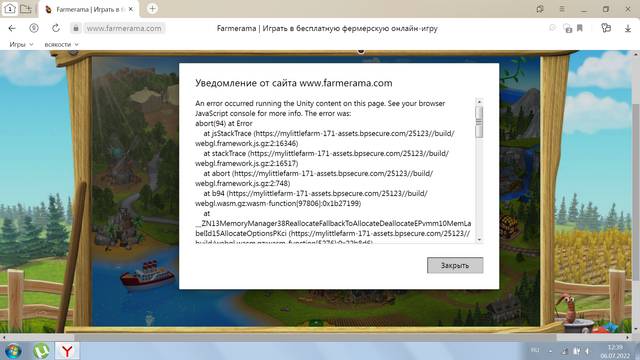
Task: Click the padlock site security icon
Action: (x=76, y=28)
